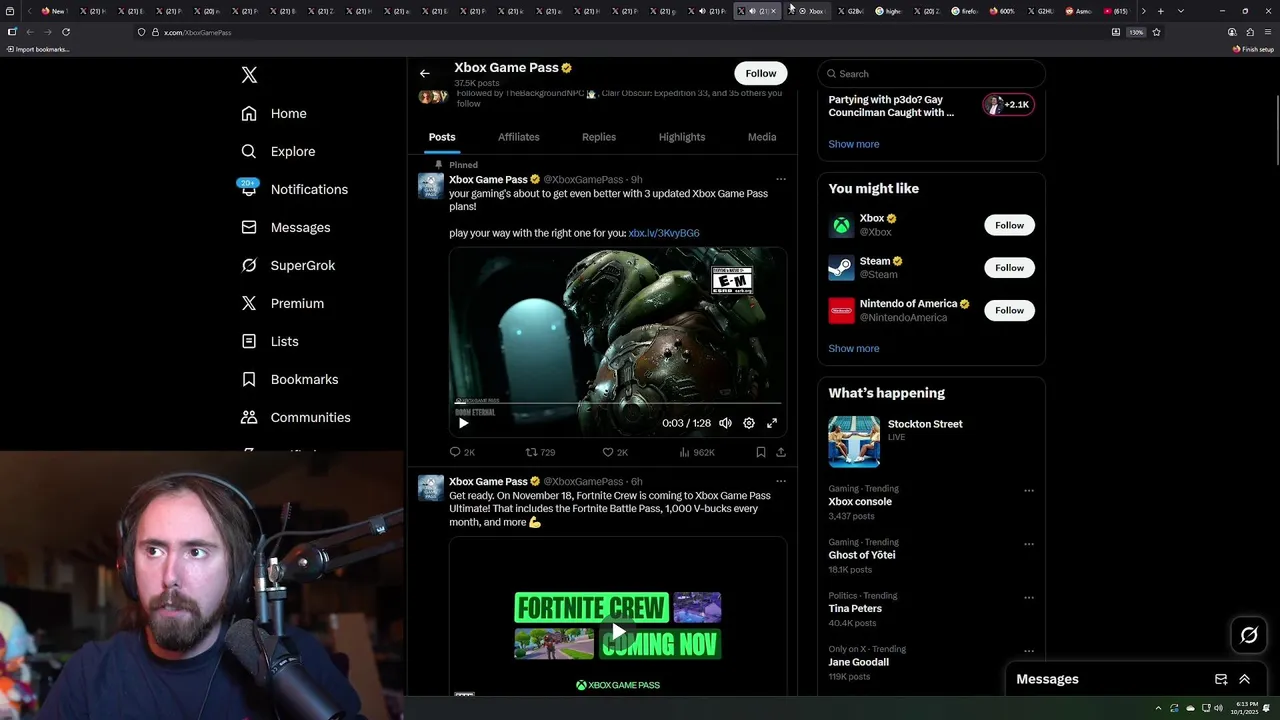Open SuperGrok in sidebar
Screen dimensions: 1280x720
point(288,266)
